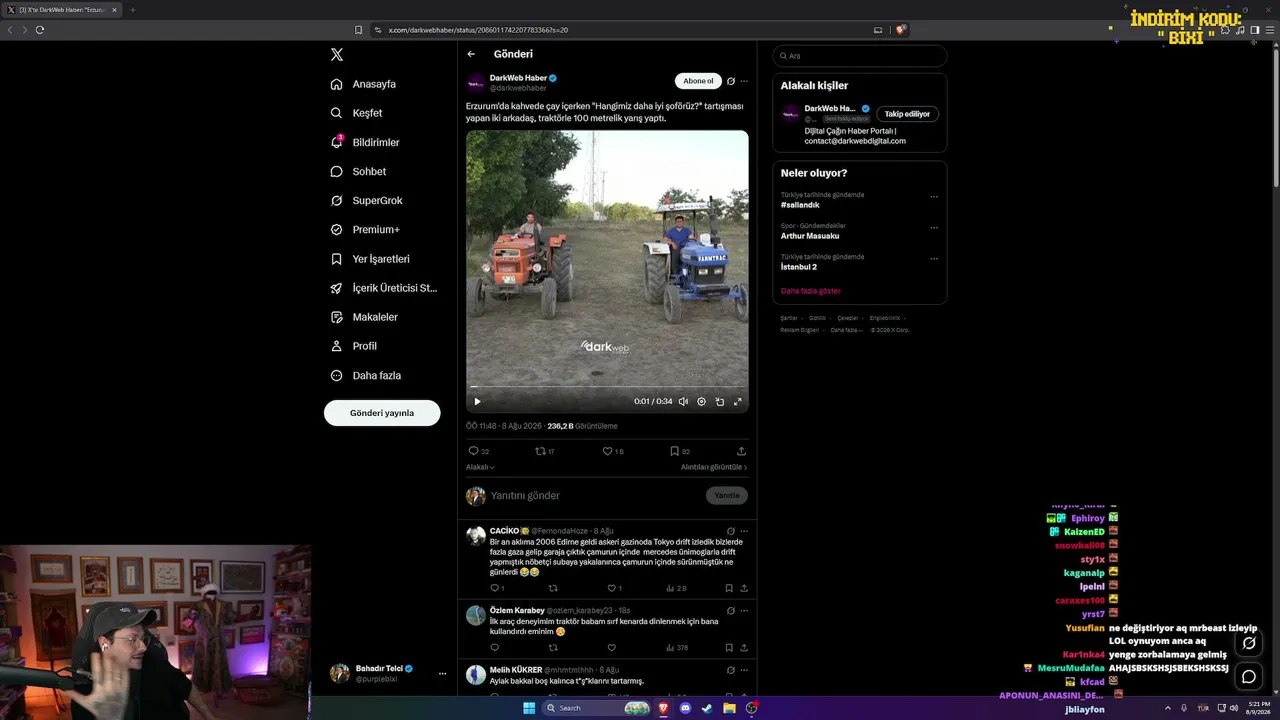
Task: Like CACİKO's reply
Action: [611, 588]
